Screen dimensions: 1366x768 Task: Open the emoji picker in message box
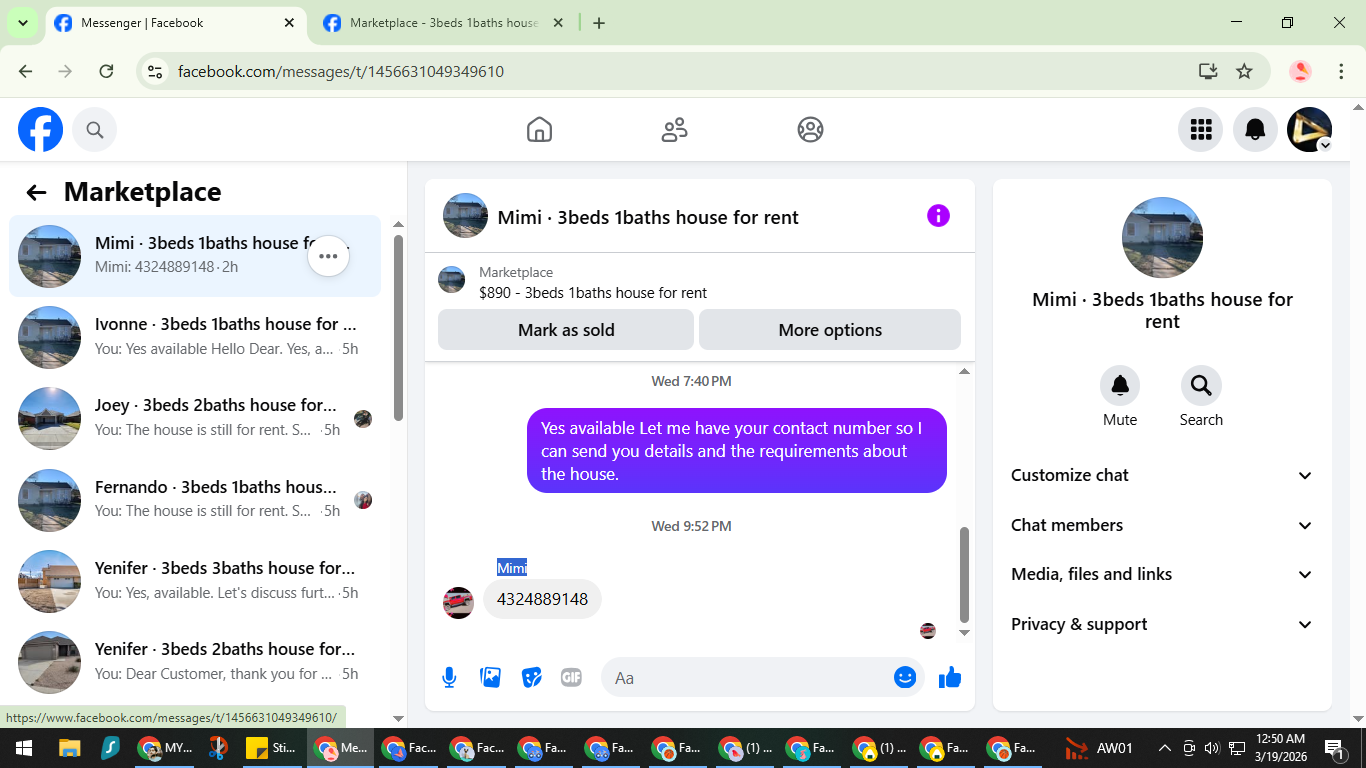pos(905,678)
